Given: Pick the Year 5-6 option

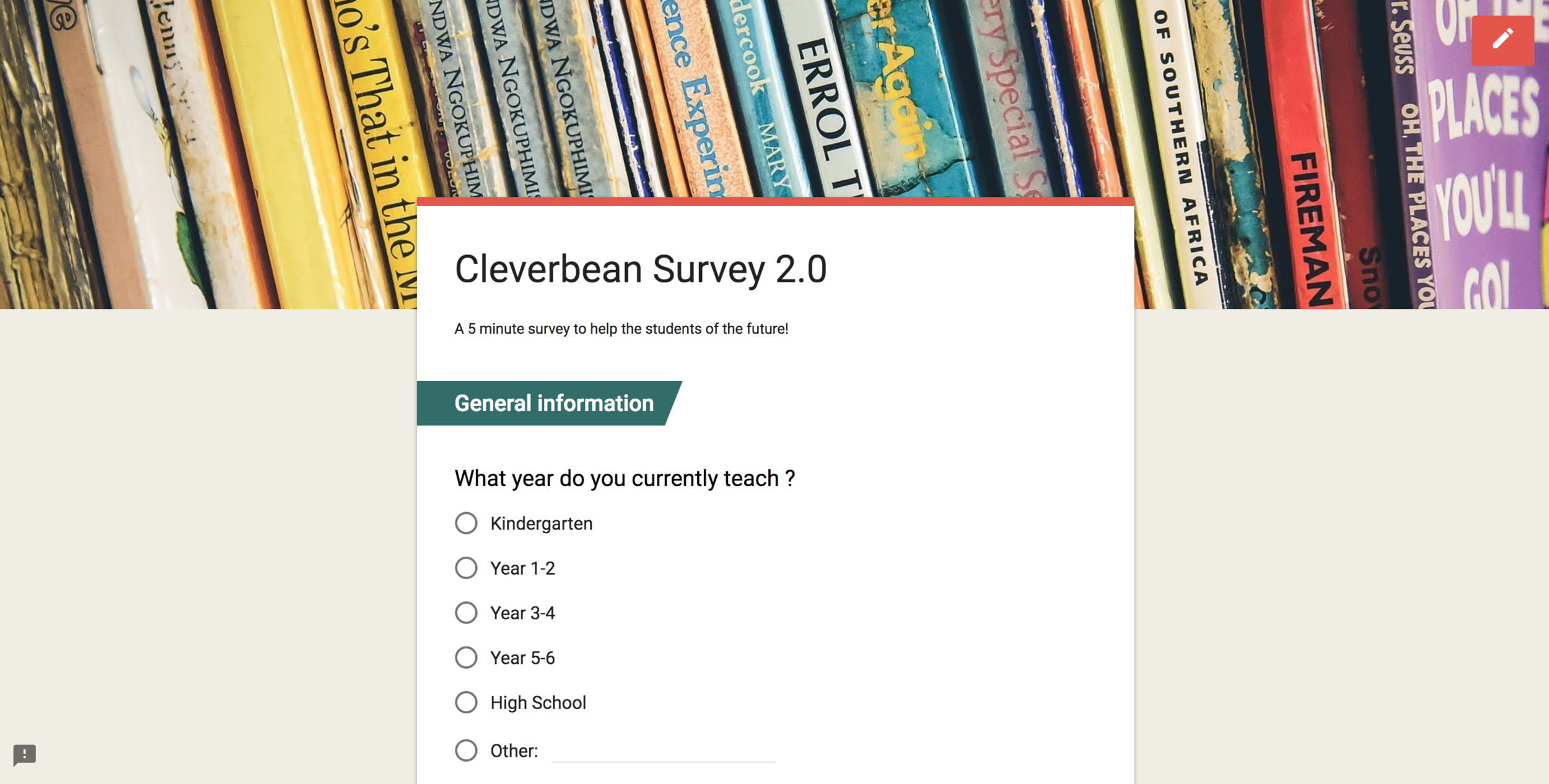Looking at the screenshot, I should 466,658.
